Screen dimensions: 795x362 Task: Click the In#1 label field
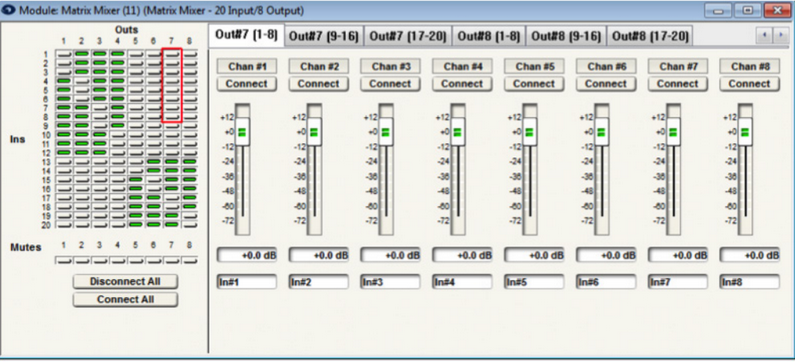pyautogui.click(x=247, y=282)
